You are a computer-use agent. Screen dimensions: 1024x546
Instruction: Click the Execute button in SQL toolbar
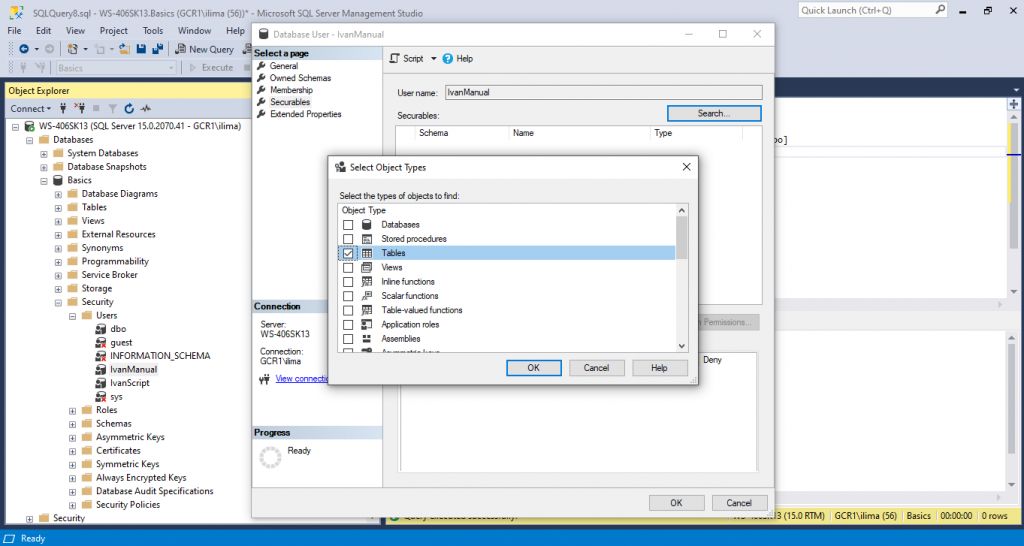pos(211,67)
